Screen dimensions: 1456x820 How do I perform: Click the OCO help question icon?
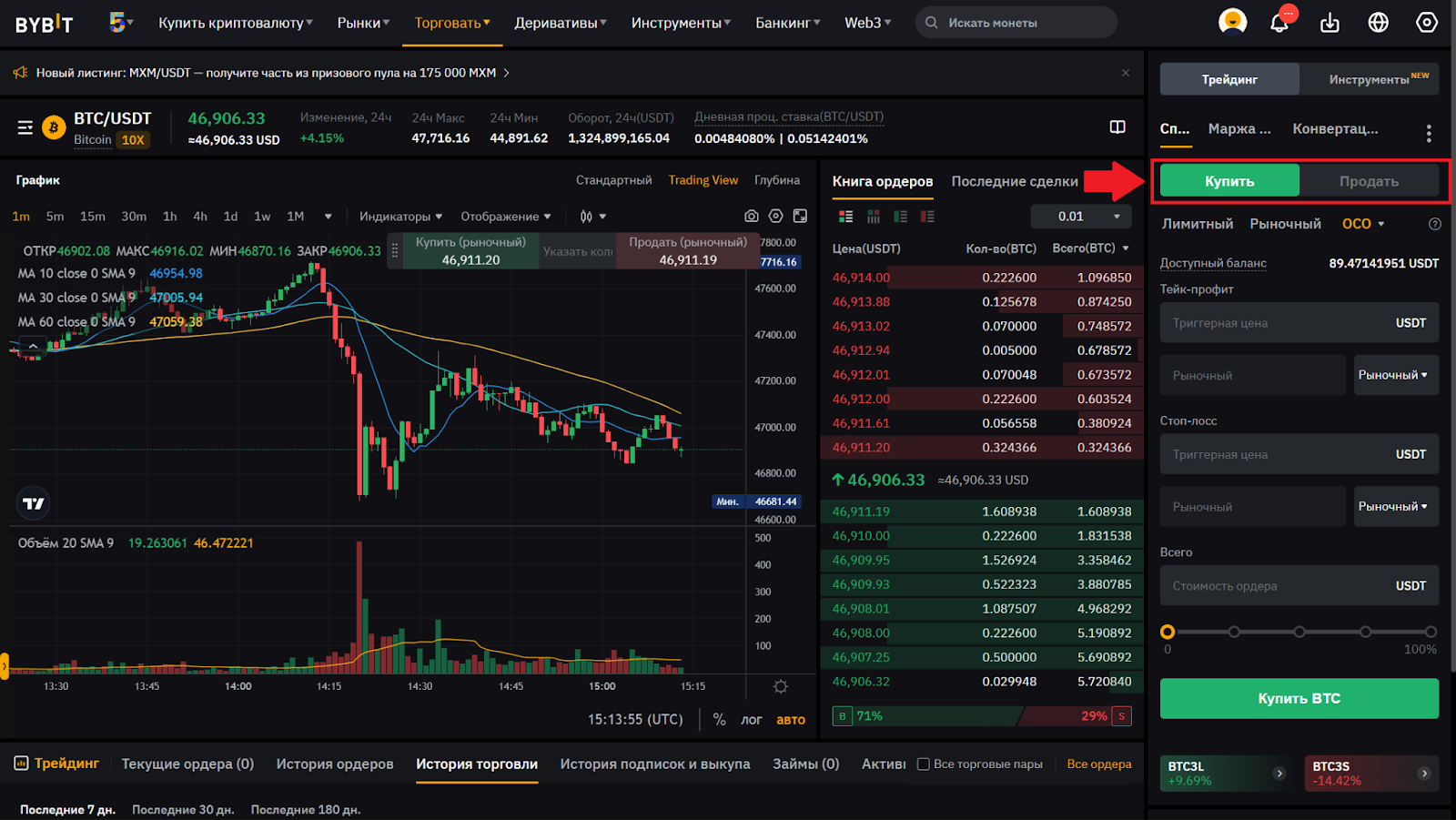(1434, 224)
